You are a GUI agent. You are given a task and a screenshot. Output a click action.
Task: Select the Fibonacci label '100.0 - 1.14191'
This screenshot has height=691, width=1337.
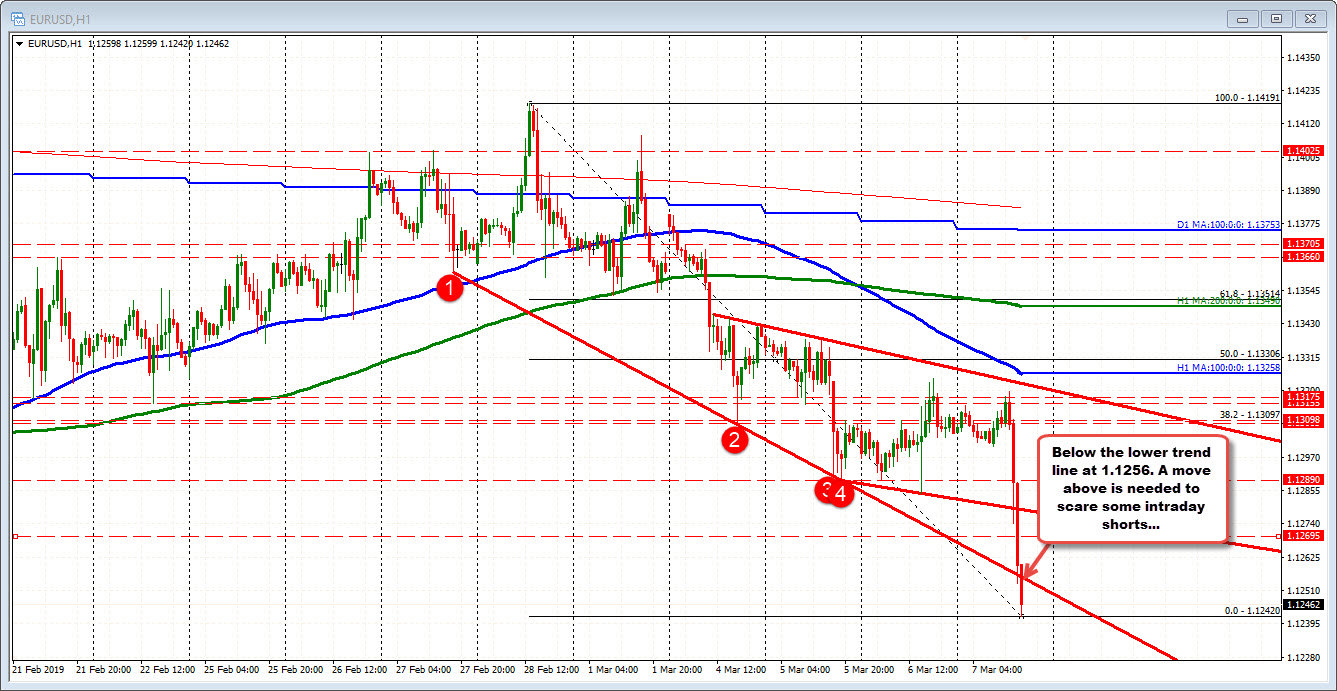pos(1246,97)
